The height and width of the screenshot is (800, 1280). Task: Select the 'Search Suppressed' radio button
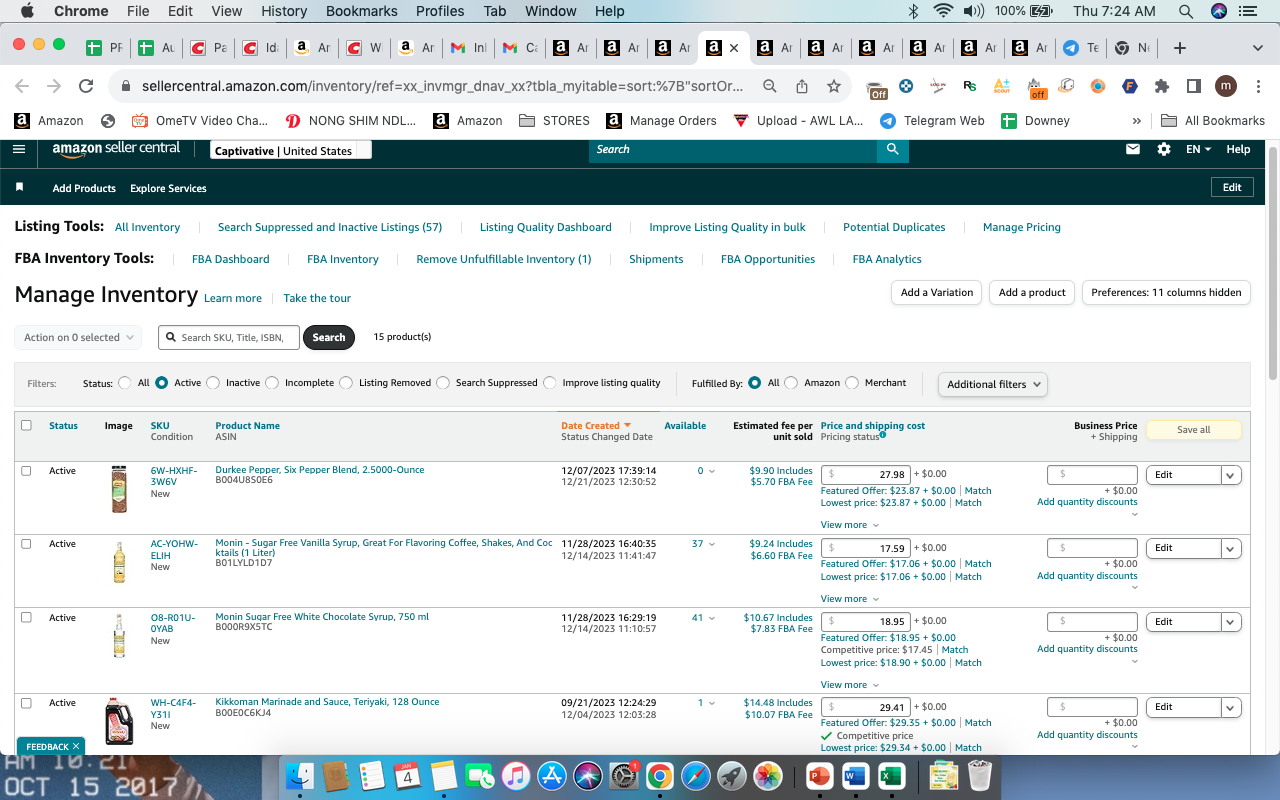coord(443,383)
